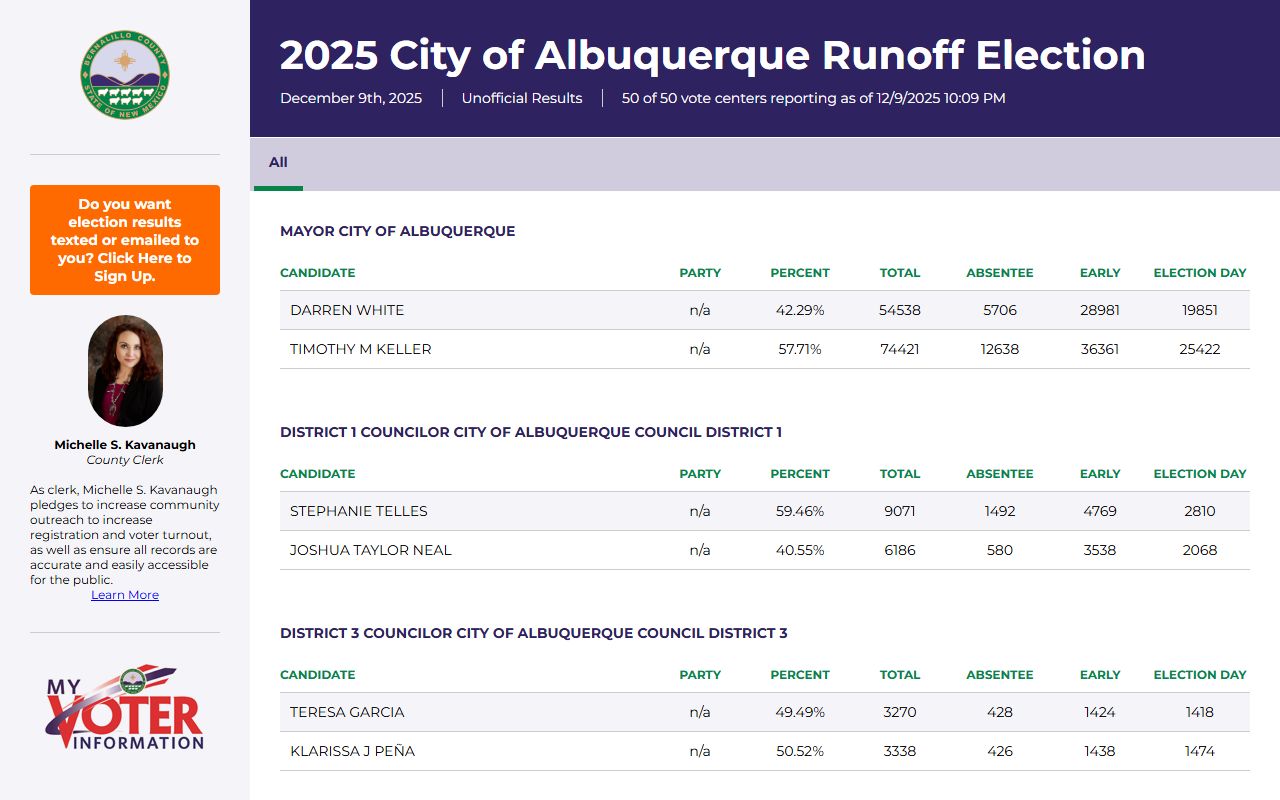Screen dimensions: 1280x800
Task: Click the December 9th, 2025 date
Action: [351, 98]
